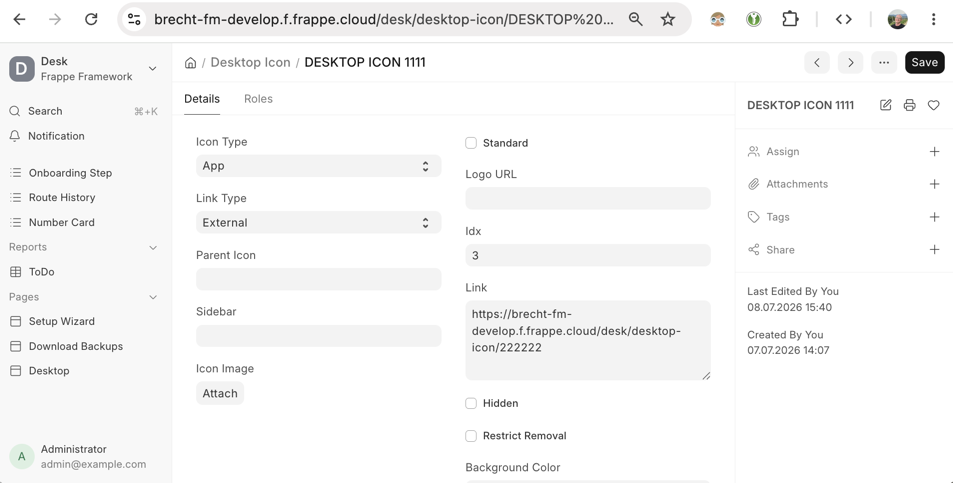
Task: Add a tag with plus icon
Action: [934, 217]
